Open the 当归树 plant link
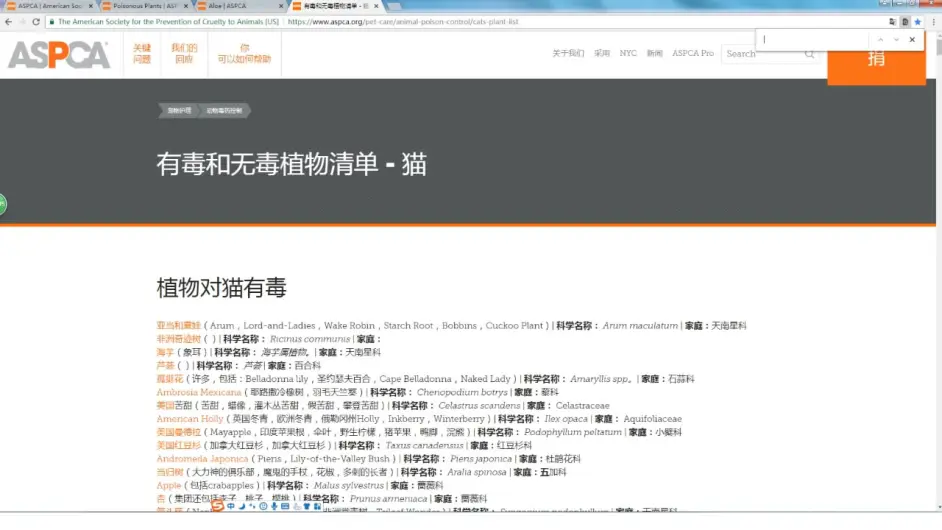The image size is (942, 530). click(169, 472)
